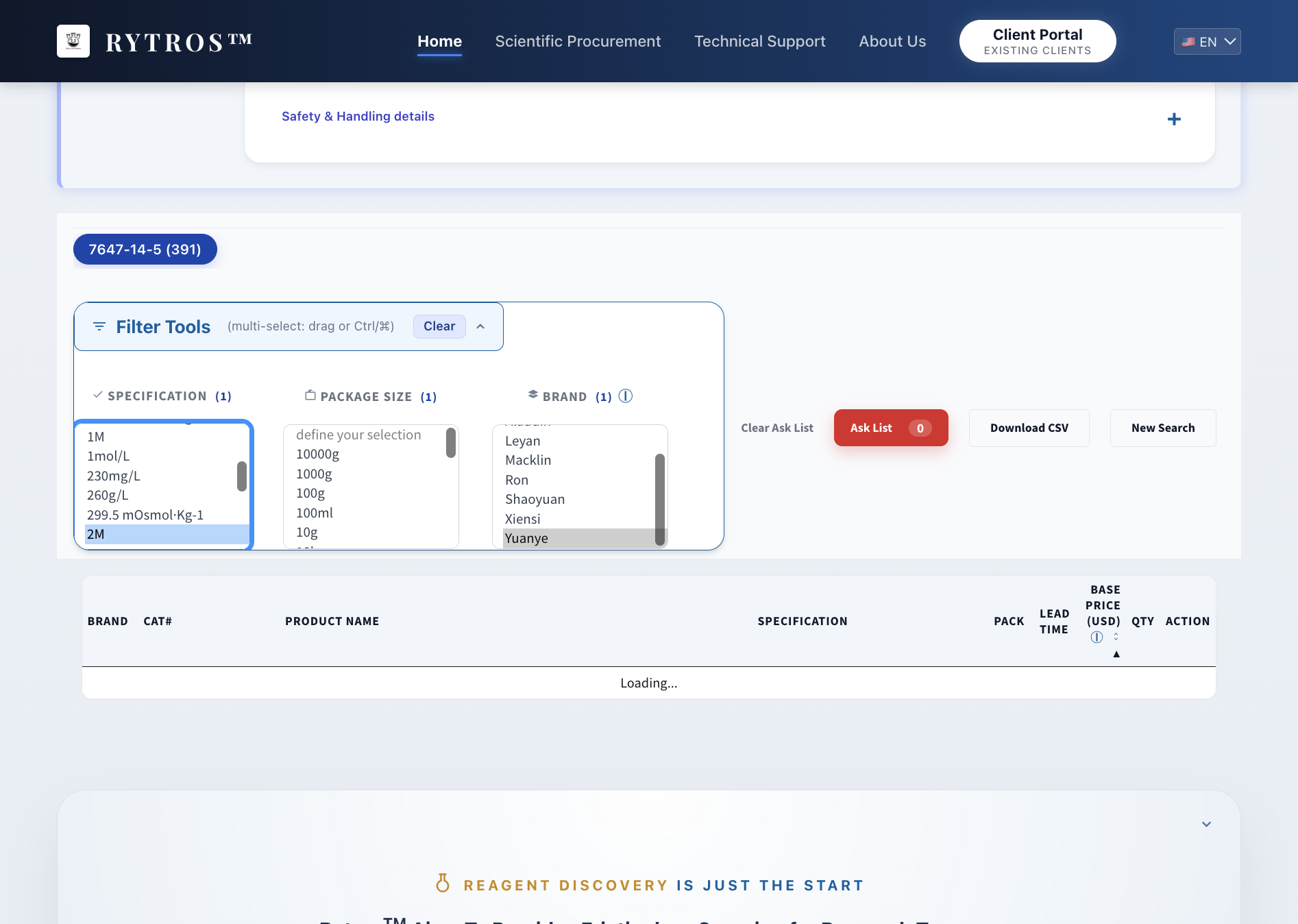Sort by Base Price using sort arrows
1298x924 pixels.
(x=1116, y=637)
